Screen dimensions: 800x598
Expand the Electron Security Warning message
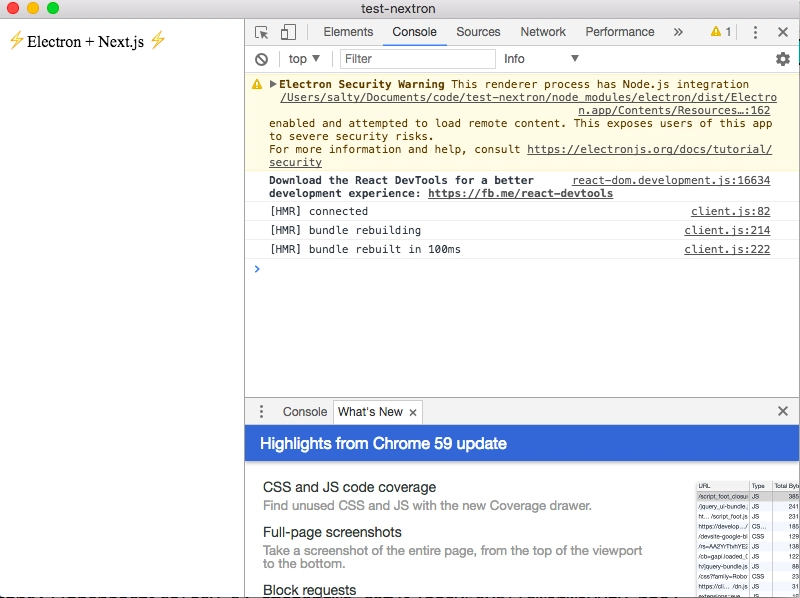(273, 84)
